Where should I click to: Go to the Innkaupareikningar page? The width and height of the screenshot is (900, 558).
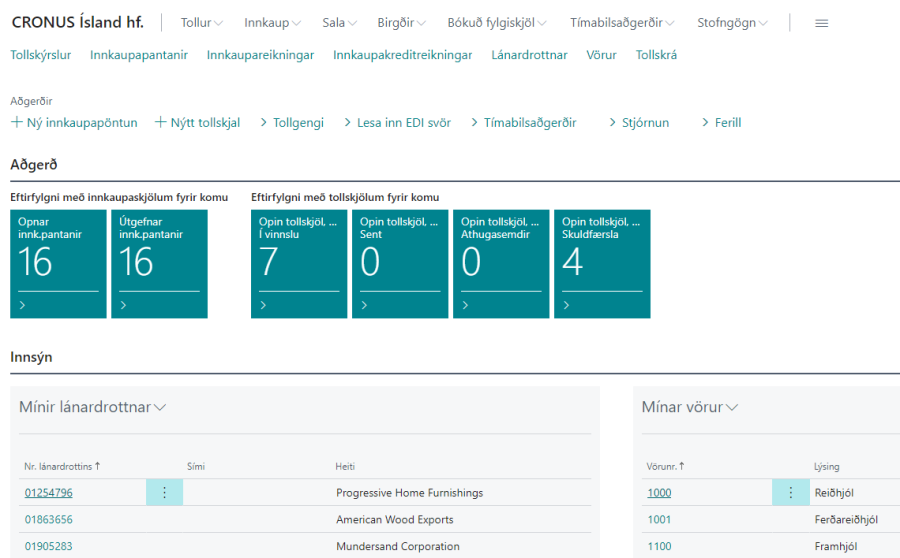point(260,55)
